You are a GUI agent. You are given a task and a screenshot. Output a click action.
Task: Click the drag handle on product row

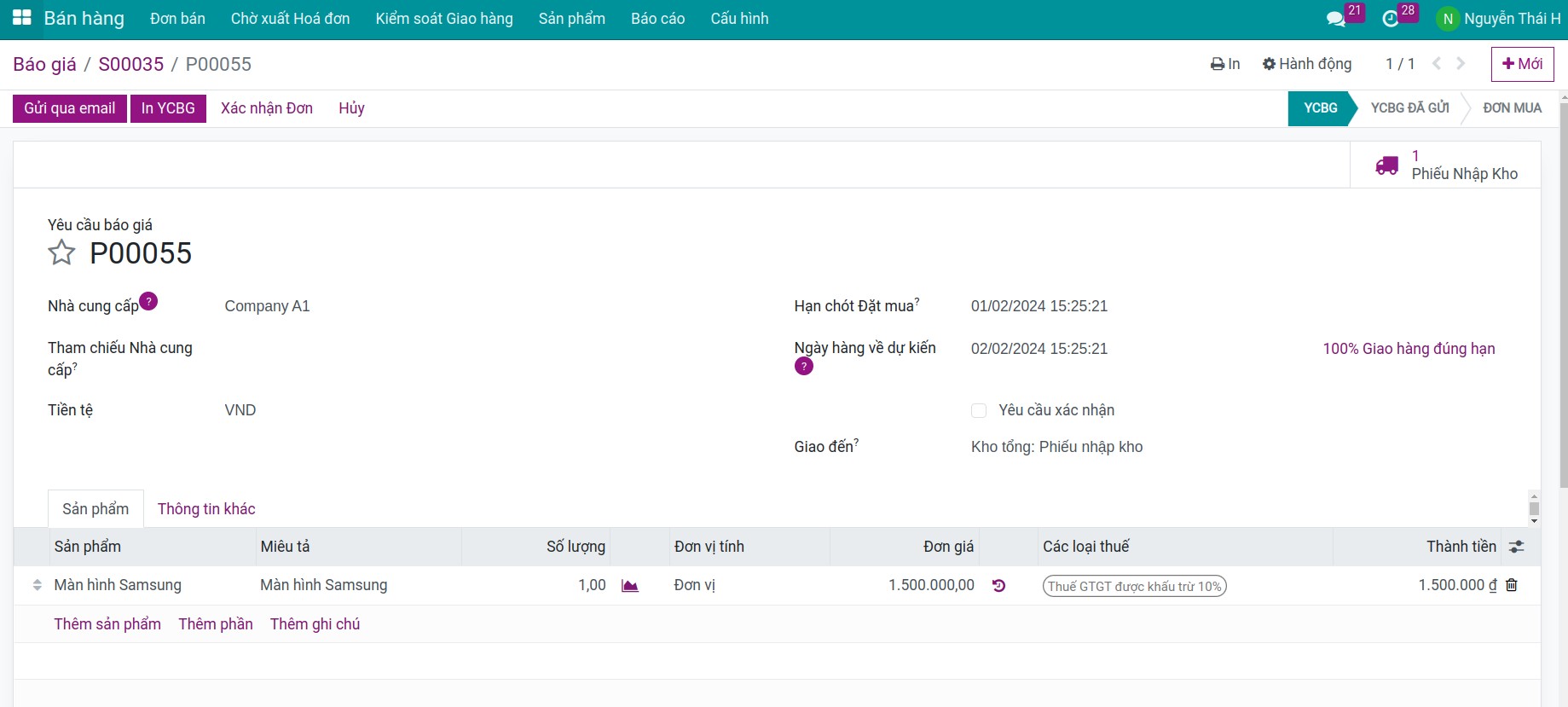37,585
